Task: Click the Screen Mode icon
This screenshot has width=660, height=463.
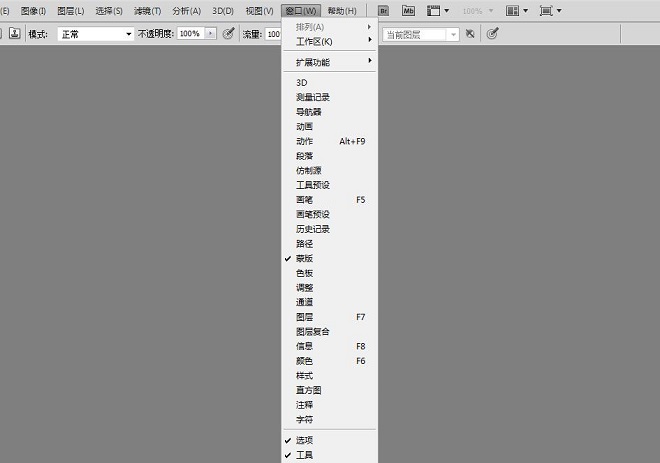Action: [x=548, y=10]
